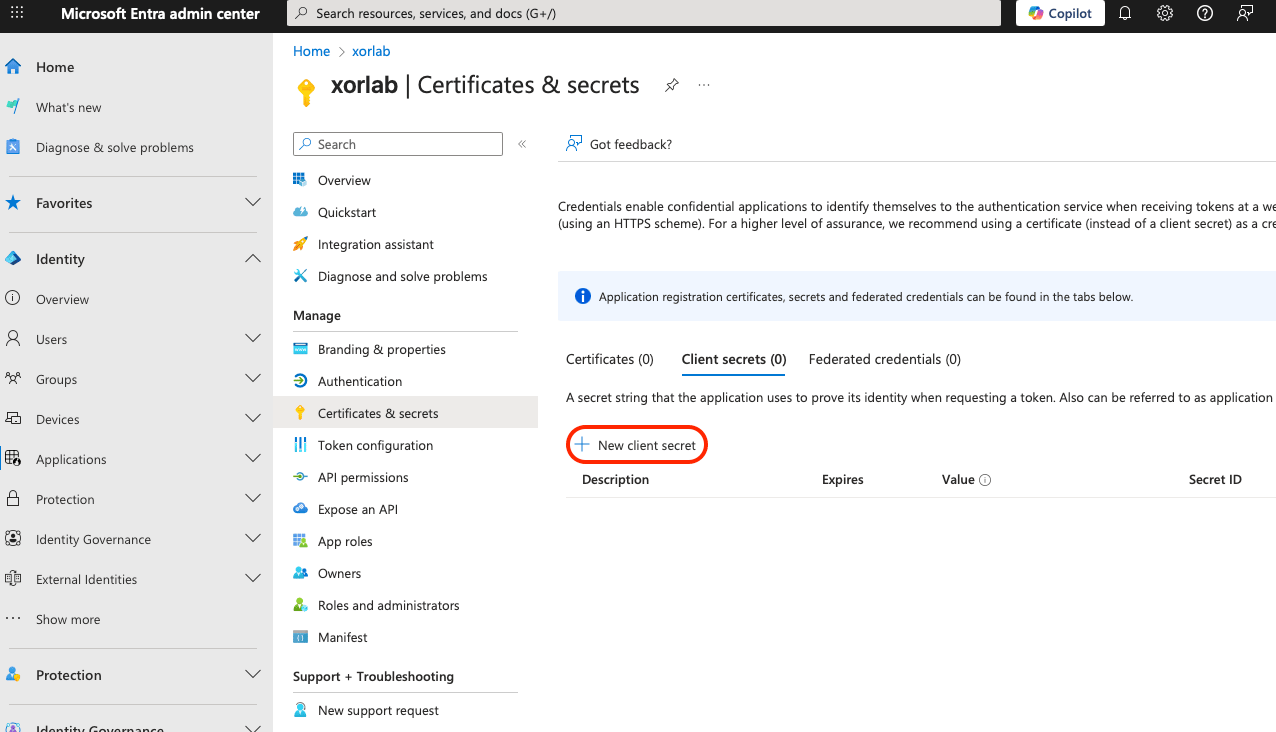The width and height of the screenshot is (1276, 732).
Task: Open App roles
Action: 345,541
